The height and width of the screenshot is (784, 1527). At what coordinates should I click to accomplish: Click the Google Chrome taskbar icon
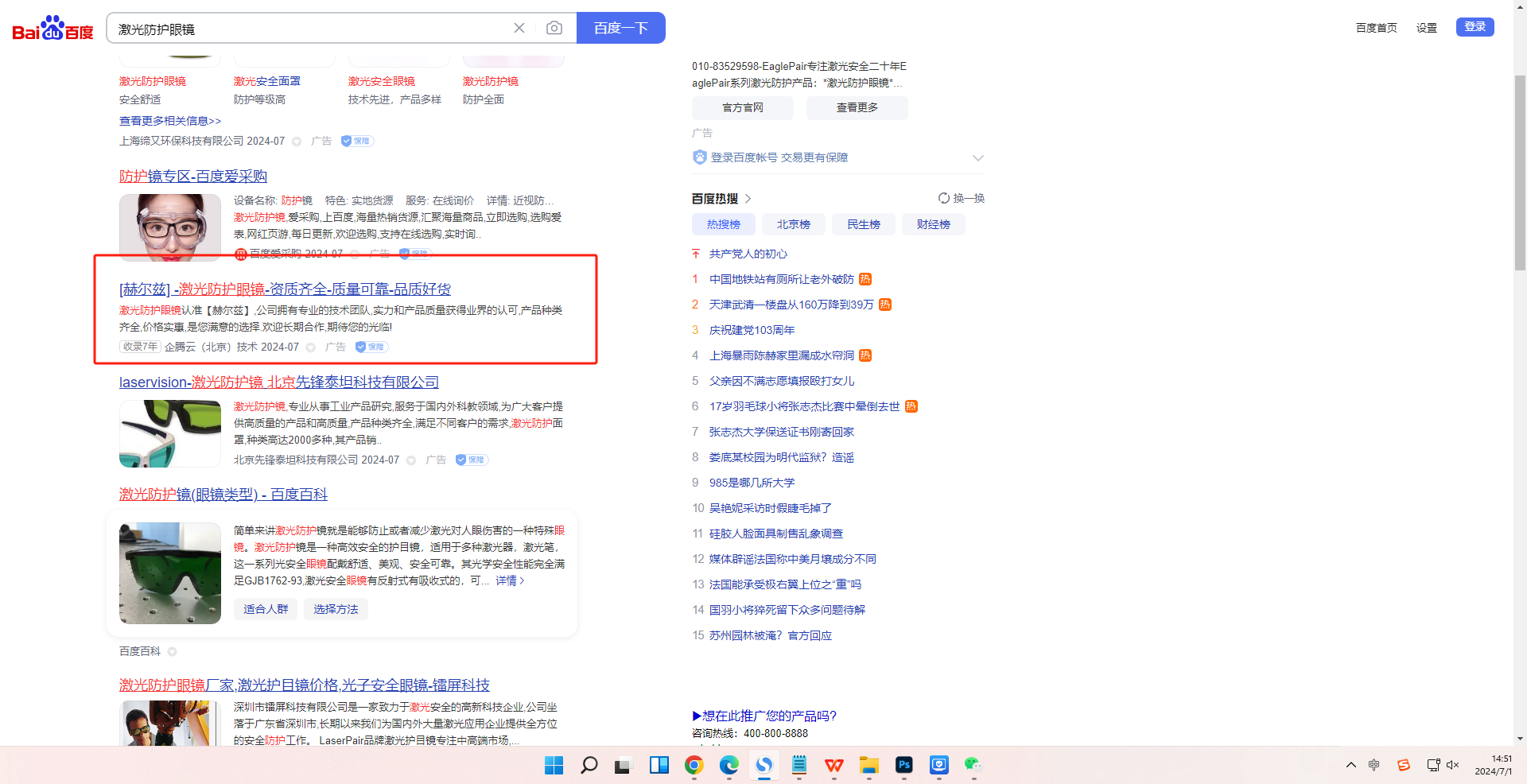694,765
